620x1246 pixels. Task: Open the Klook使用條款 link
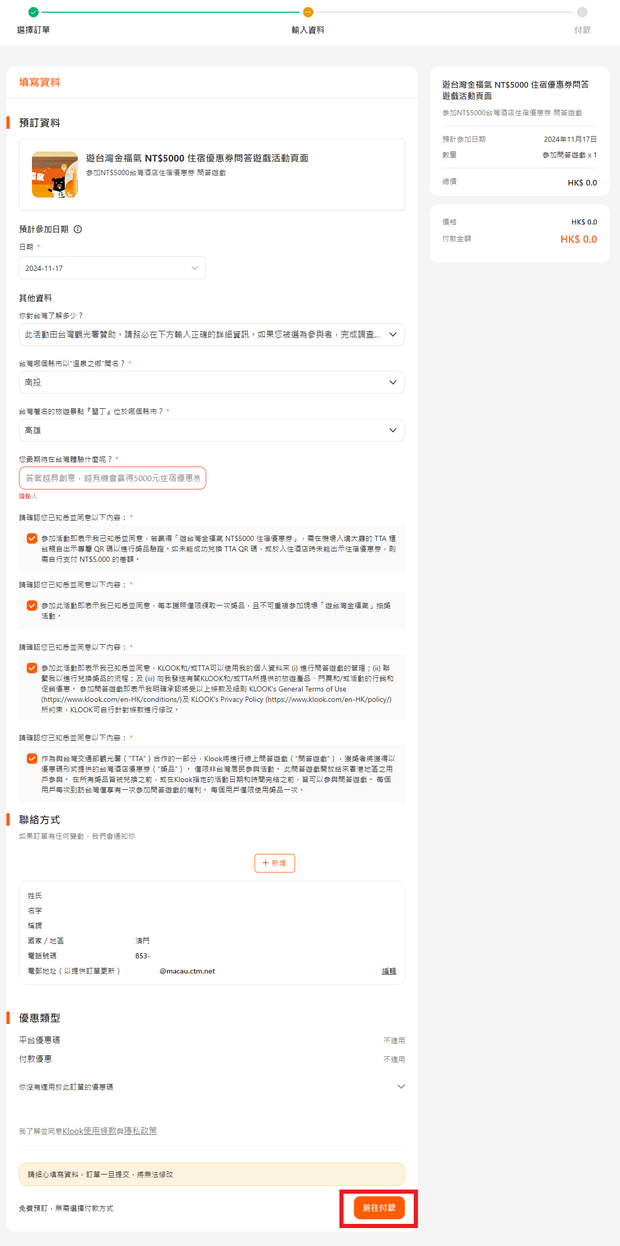coord(92,1131)
